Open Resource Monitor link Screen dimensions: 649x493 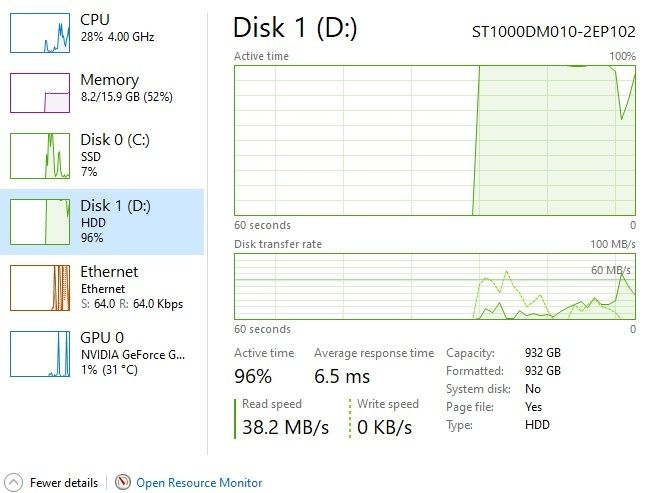[x=199, y=483]
